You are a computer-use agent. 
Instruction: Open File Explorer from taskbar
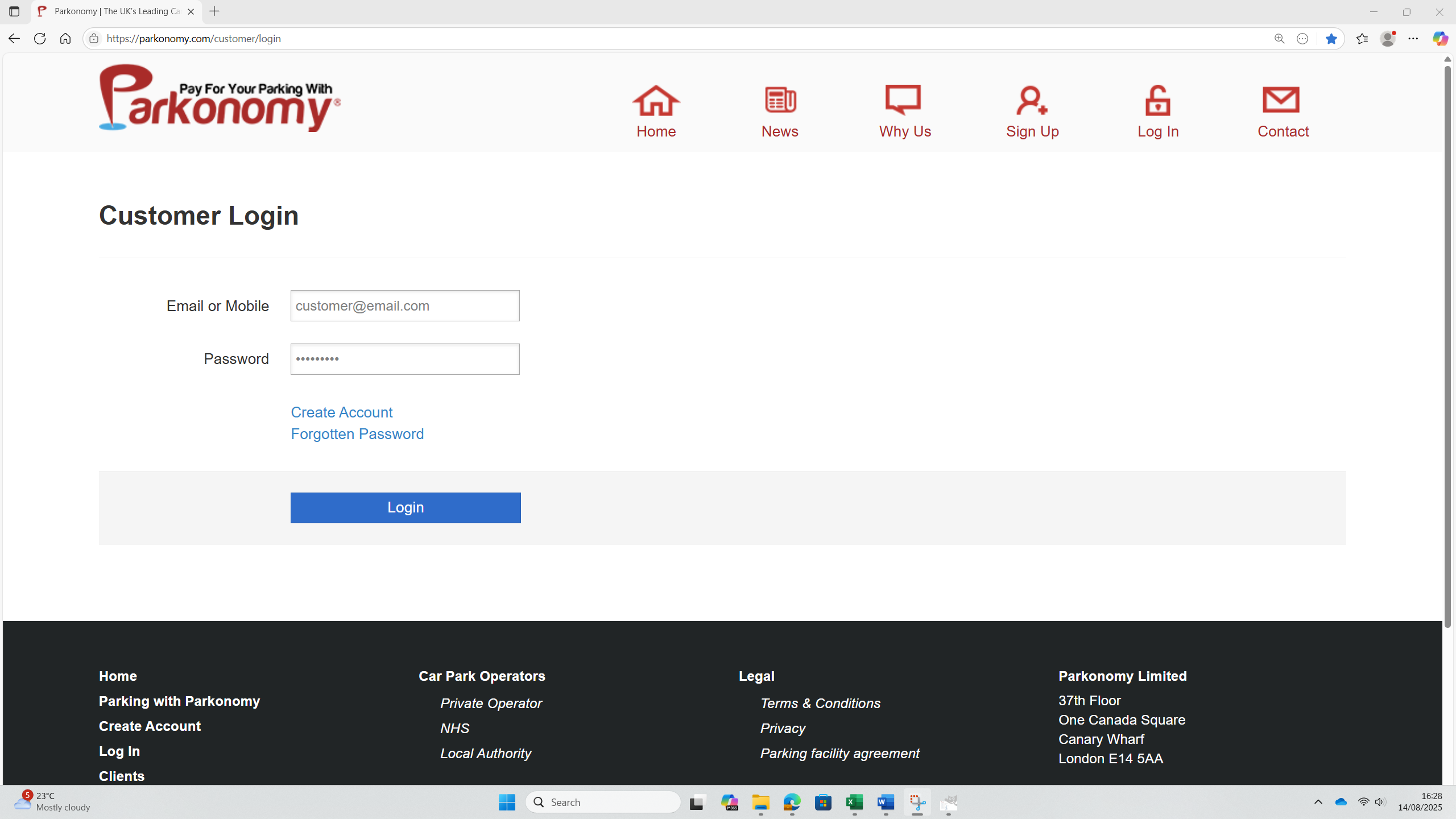tap(760, 802)
